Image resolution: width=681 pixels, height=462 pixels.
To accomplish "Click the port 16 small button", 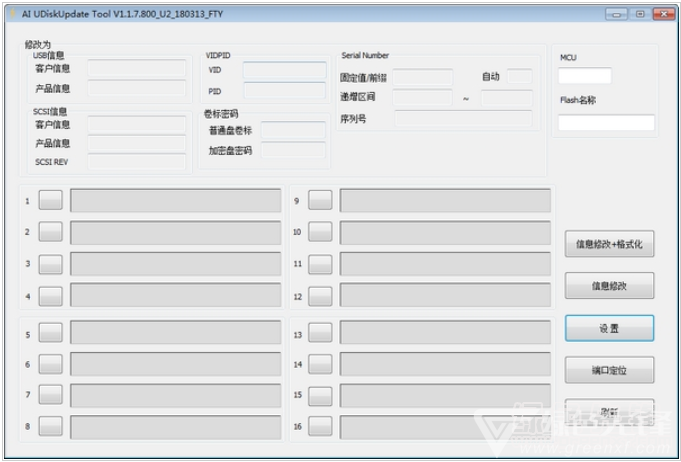I will [x=320, y=426].
